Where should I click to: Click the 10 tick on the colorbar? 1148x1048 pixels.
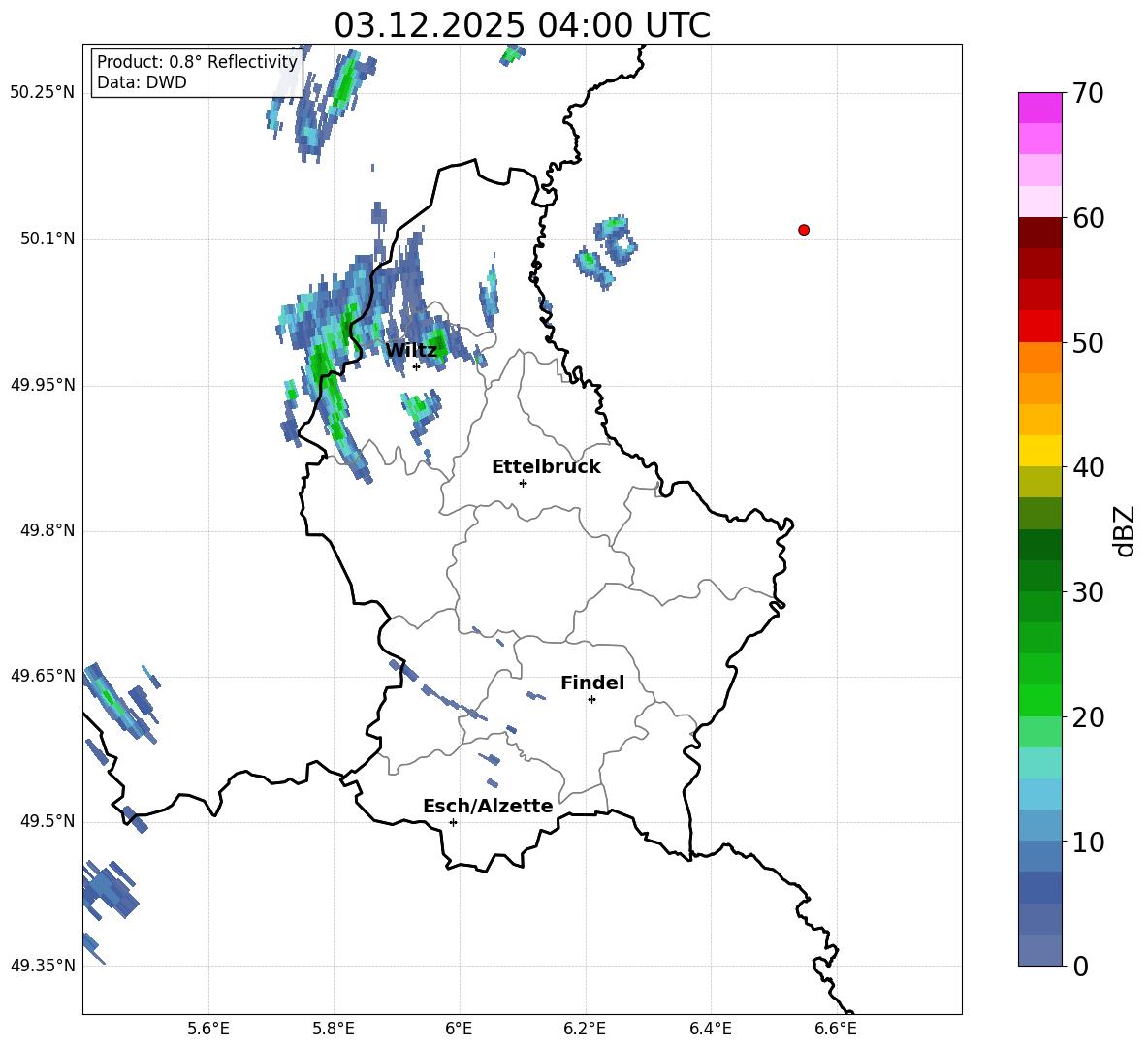(x=1088, y=842)
